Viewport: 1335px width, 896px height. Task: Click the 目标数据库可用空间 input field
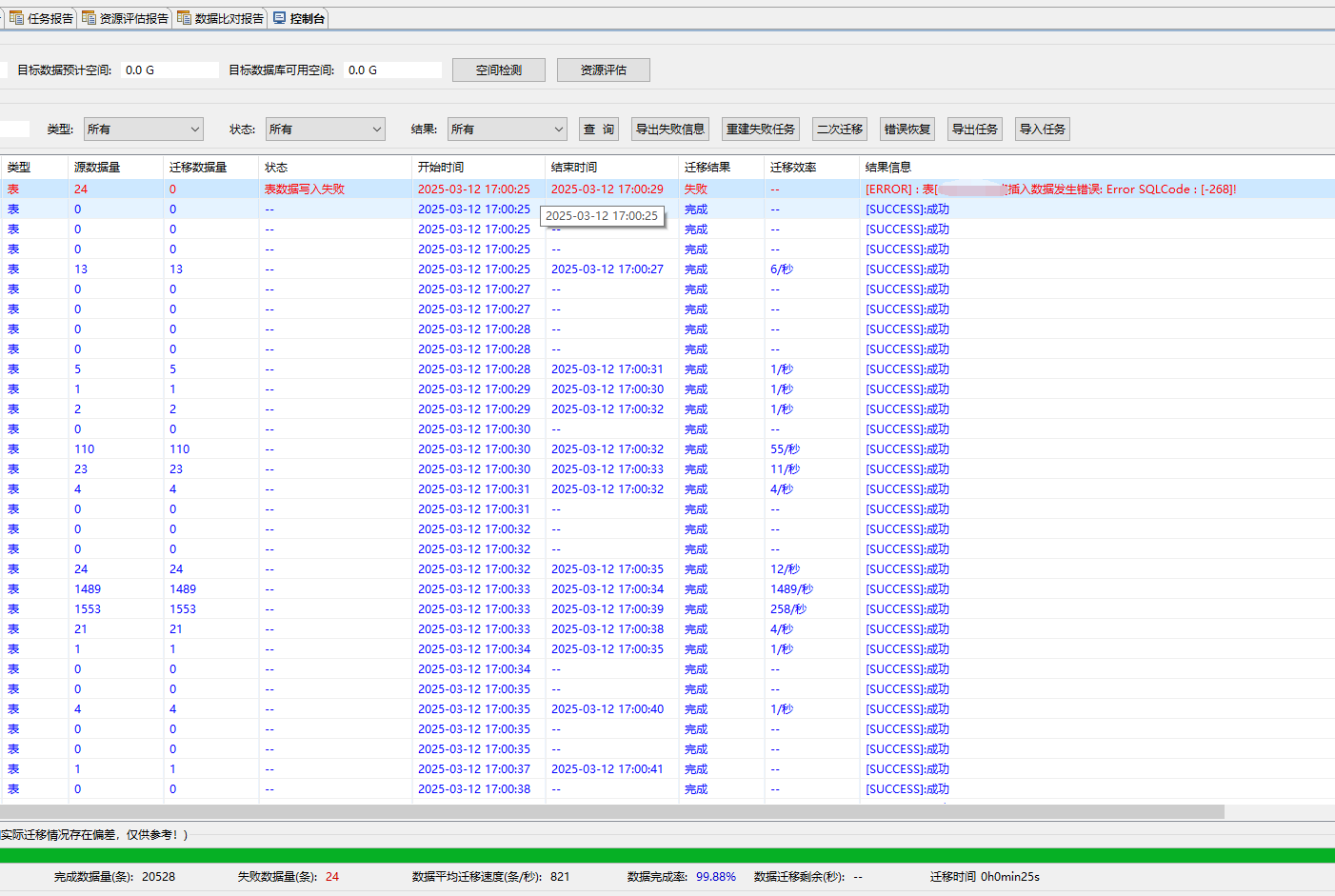point(391,69)
